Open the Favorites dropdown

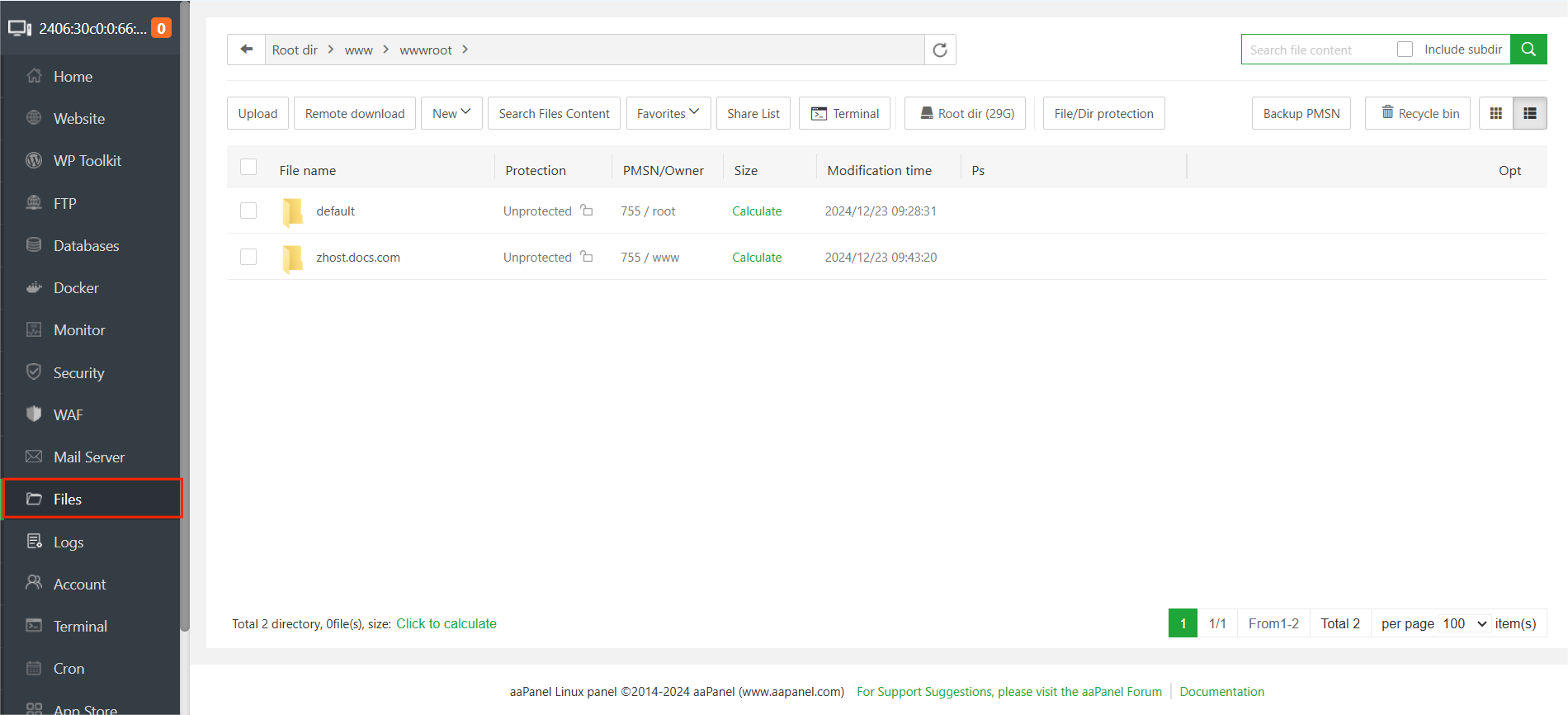(x=668, y=114)
